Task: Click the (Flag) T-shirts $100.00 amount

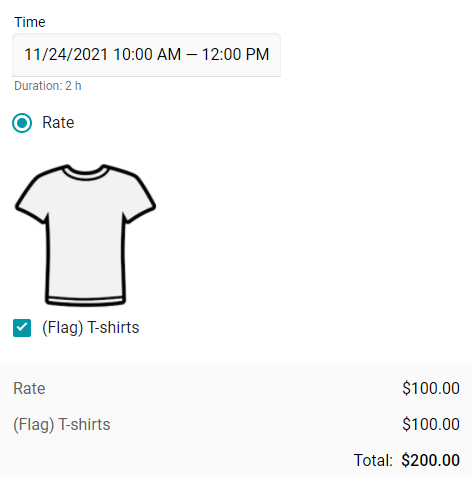Action: pyautogui.click(x=431, y=424)
